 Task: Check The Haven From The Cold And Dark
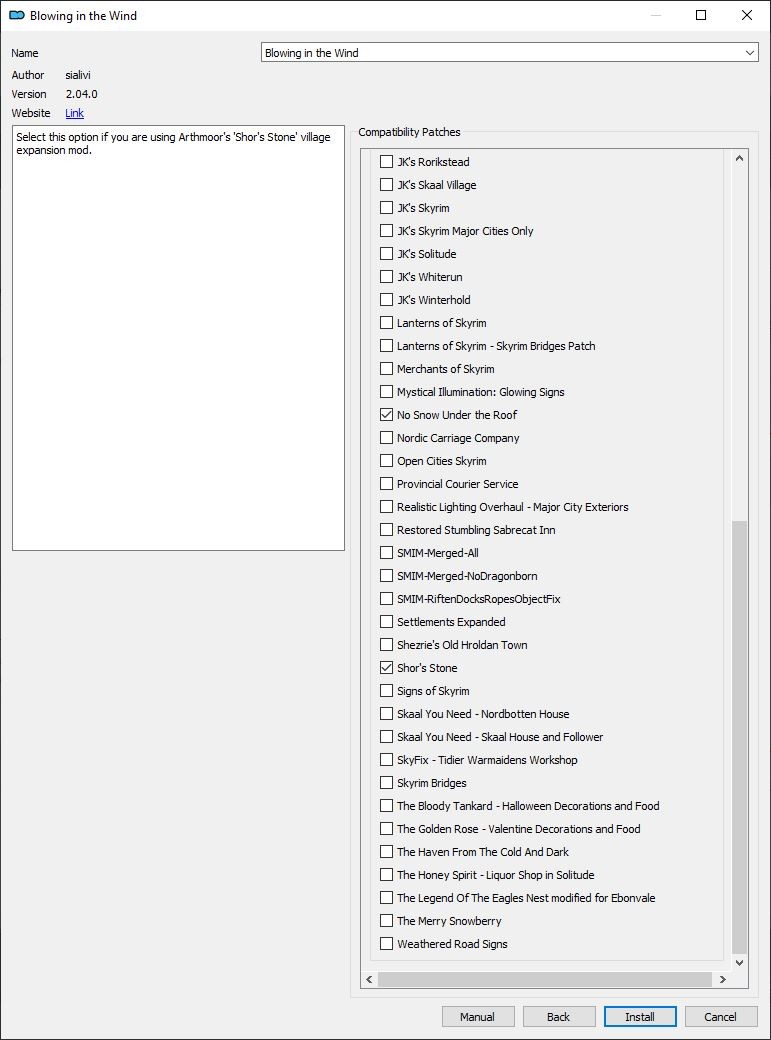[x=386, y=852]
